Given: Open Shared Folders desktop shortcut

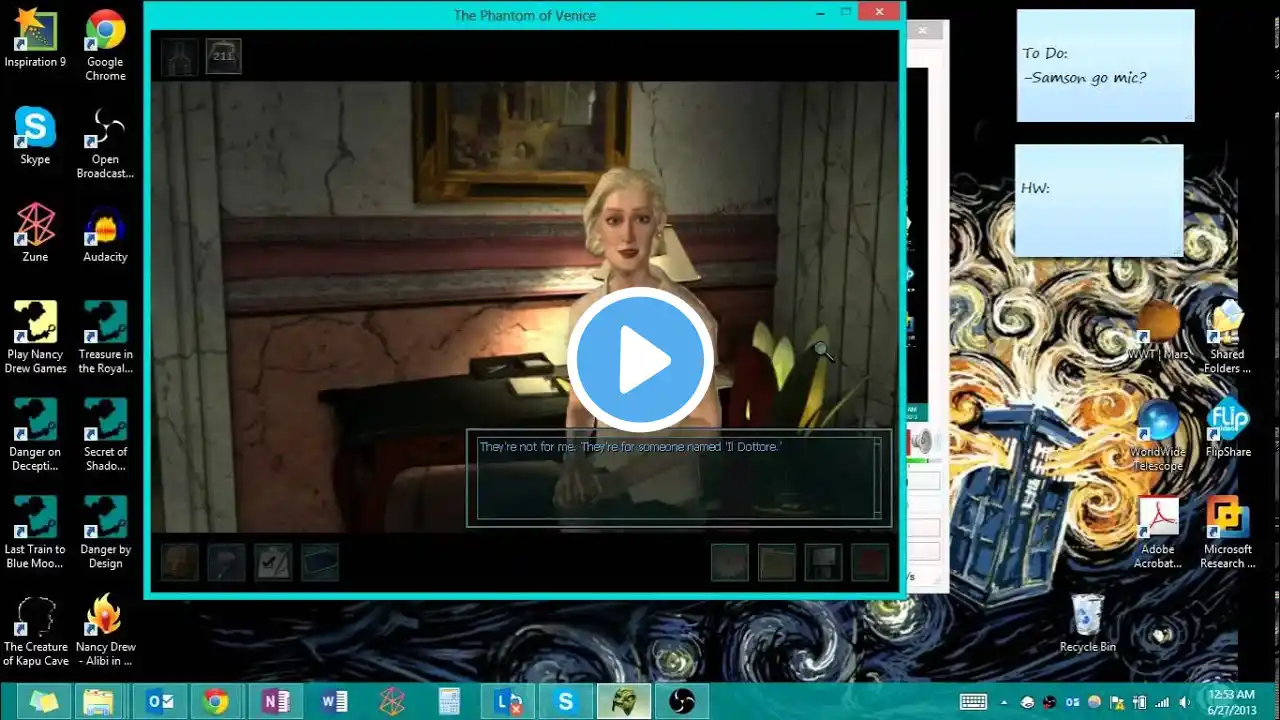Looking at the screenshot, I should tap(1227, 338).
